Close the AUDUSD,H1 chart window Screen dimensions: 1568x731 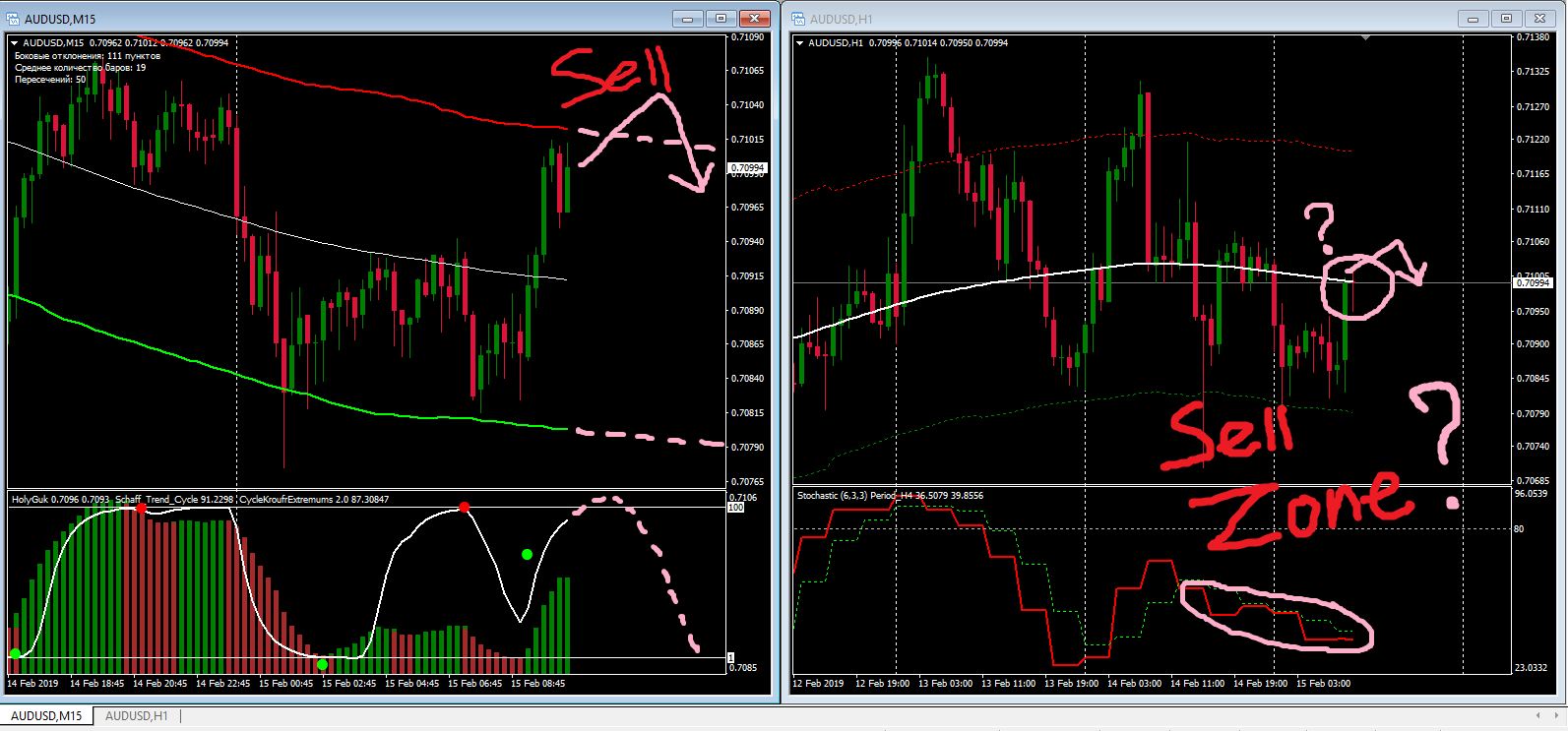point(1540,19)
